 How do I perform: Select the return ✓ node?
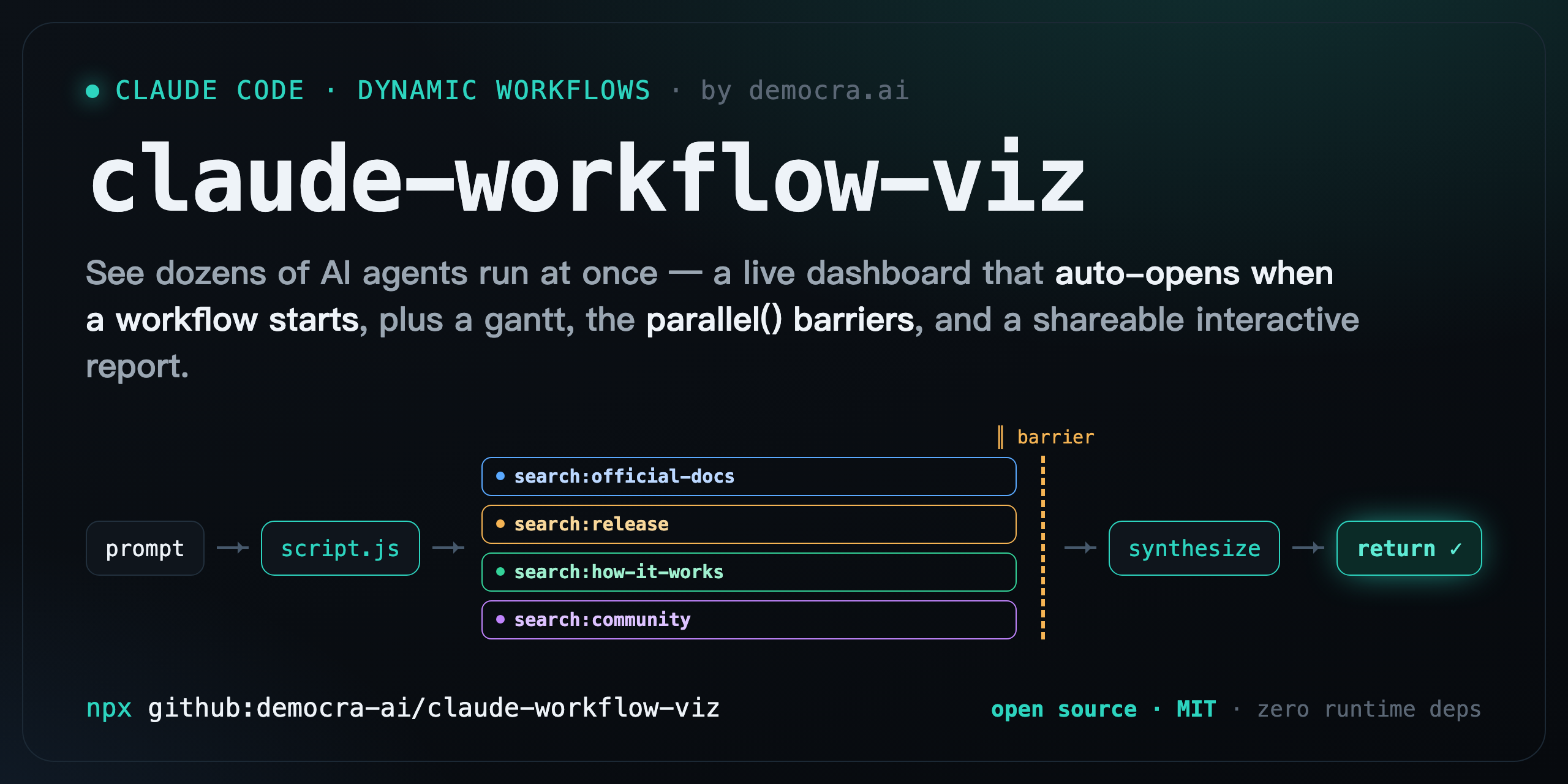click(1409, 548)
